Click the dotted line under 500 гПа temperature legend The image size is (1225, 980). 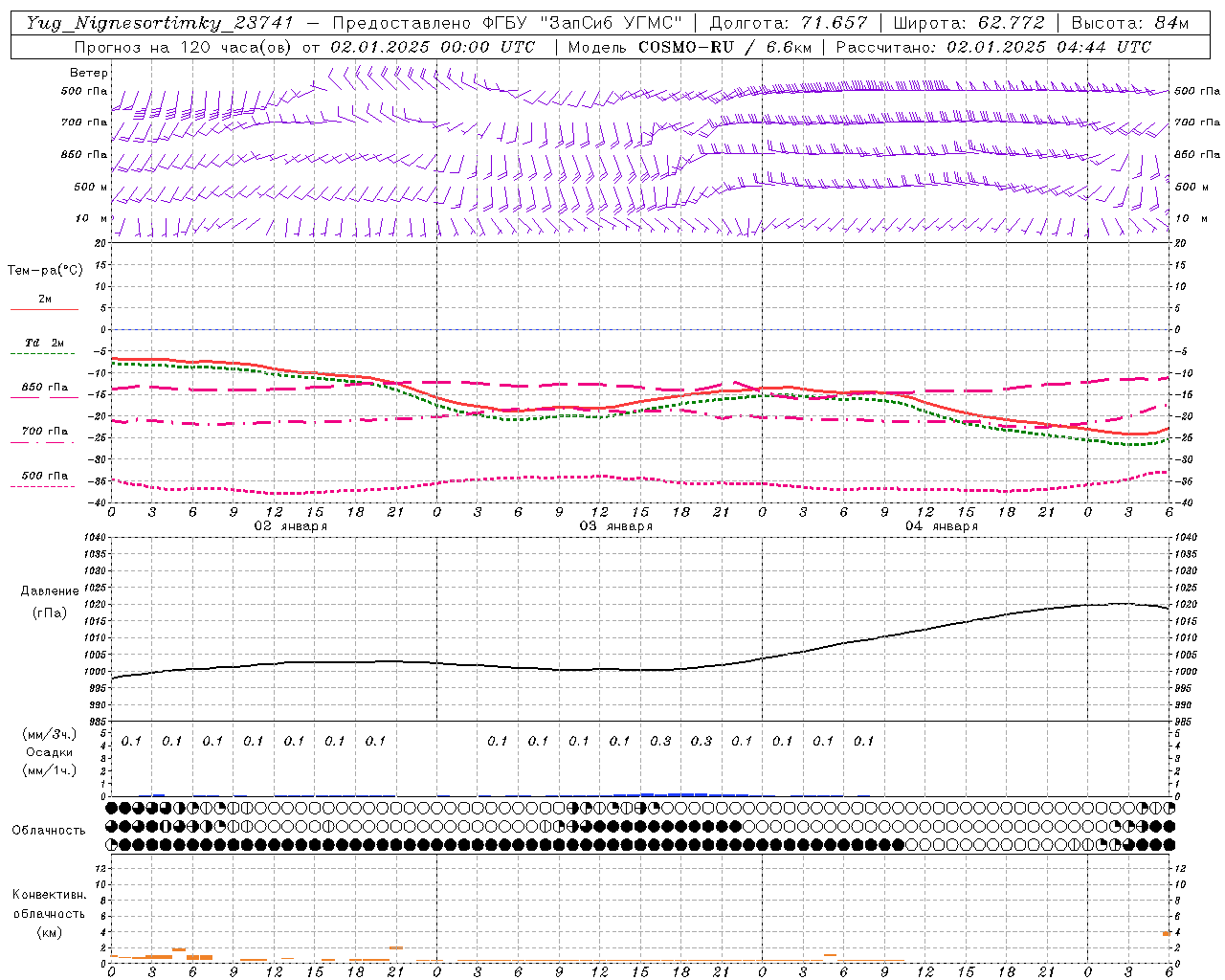click(42, 486)
